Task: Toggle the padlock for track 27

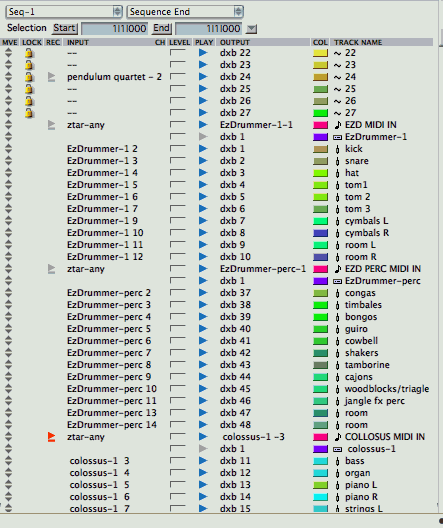Action: (x=29, y=113)
